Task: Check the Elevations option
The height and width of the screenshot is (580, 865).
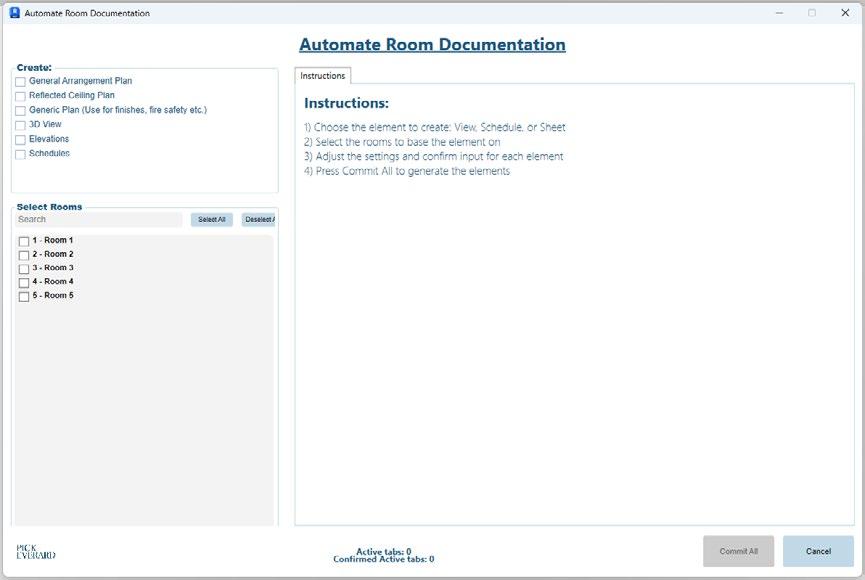Action: tap(20, 140)
